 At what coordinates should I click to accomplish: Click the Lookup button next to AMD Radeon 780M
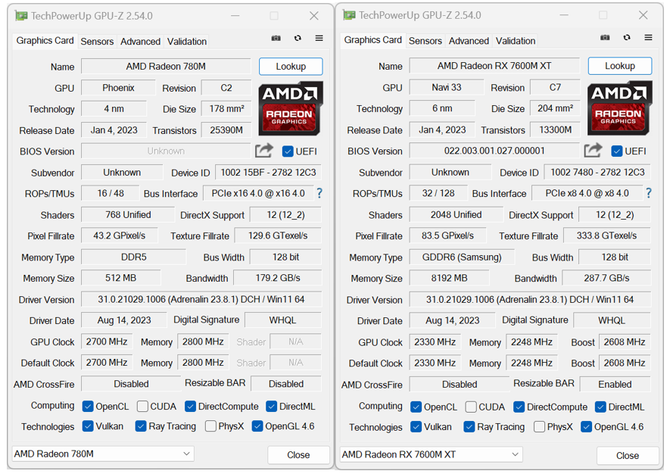(291, 66)
